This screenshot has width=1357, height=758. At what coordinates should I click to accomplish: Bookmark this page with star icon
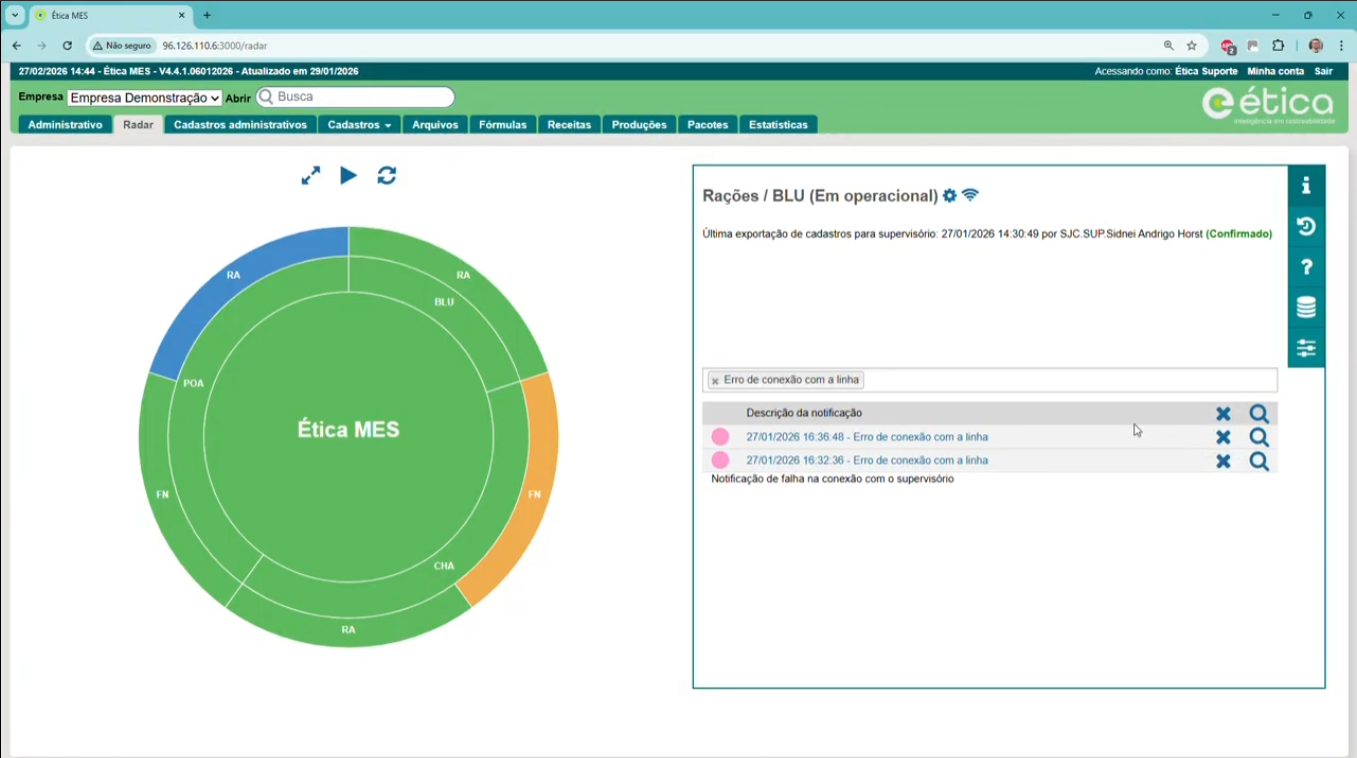click(x=1192, y=46)
